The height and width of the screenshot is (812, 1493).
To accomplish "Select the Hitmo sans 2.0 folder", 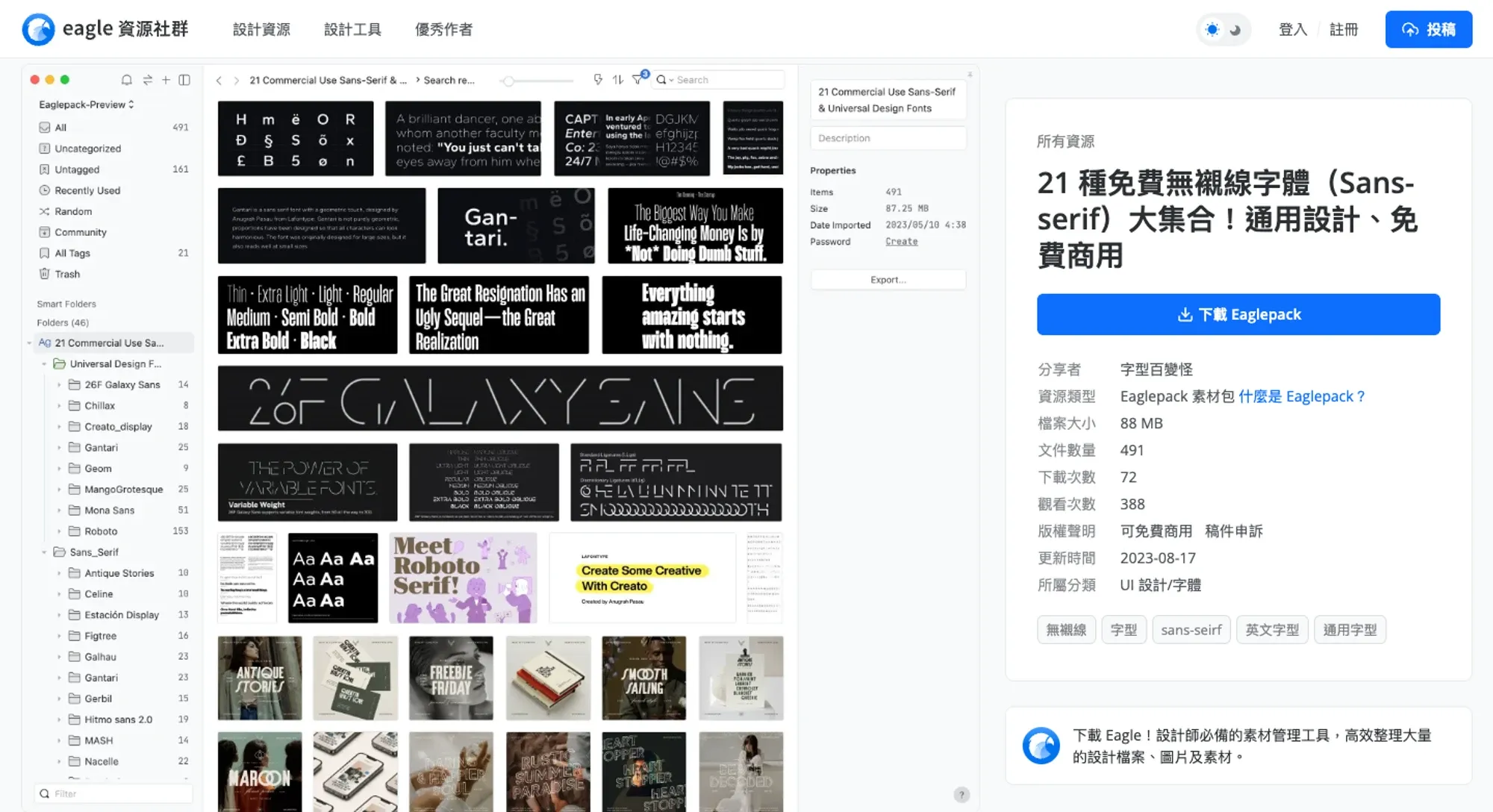I will coord(118,719).
